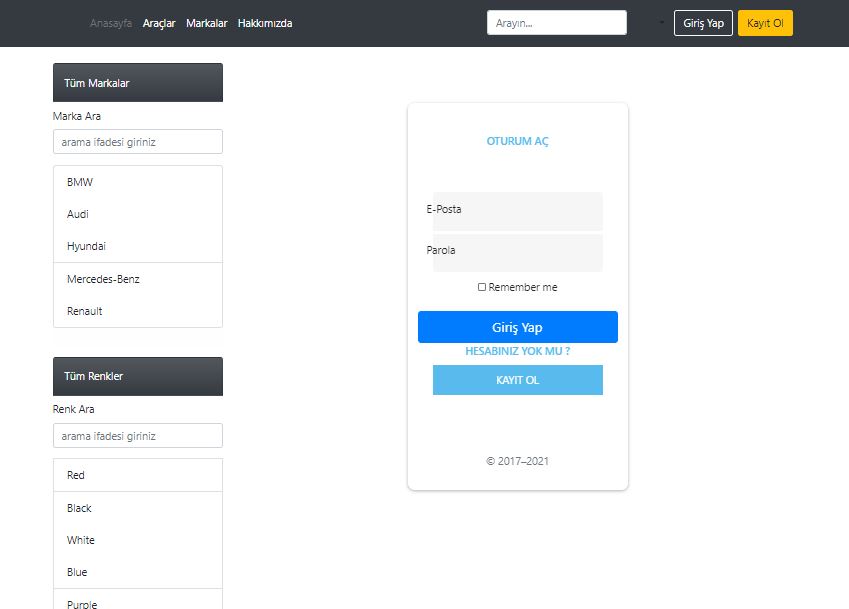Open the Anasayfa navigation item
This screenshot has width=849, height=609.
110,22
